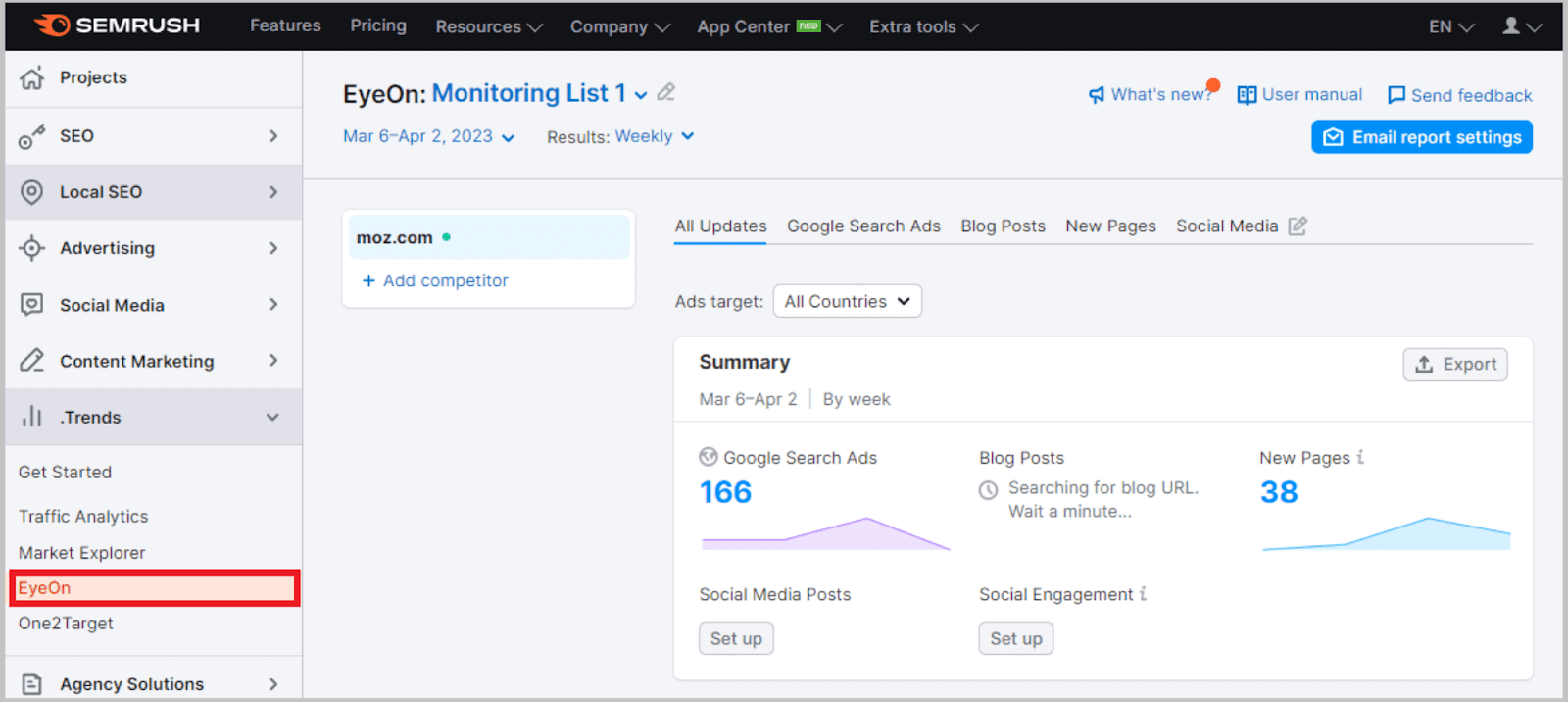The image size is (1568, 702).
Task: Click Set up under Social Media Posts
Action: tap(736, 638)
